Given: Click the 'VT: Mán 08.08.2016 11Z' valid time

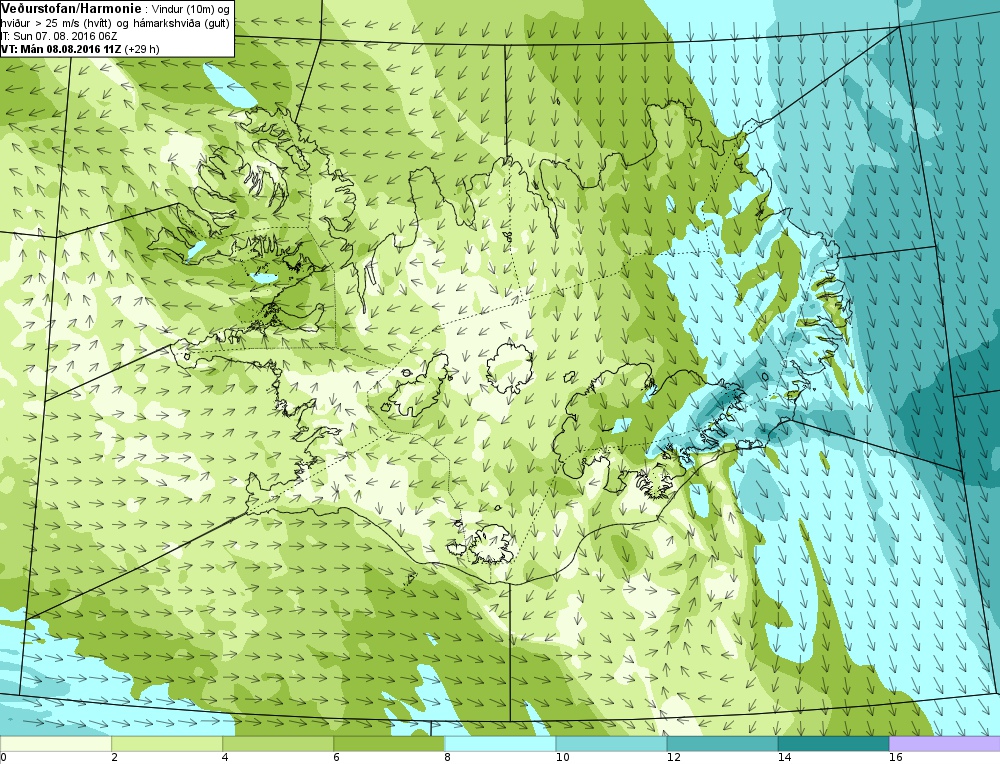Looking at the screenshot, I should coord(61,49).
